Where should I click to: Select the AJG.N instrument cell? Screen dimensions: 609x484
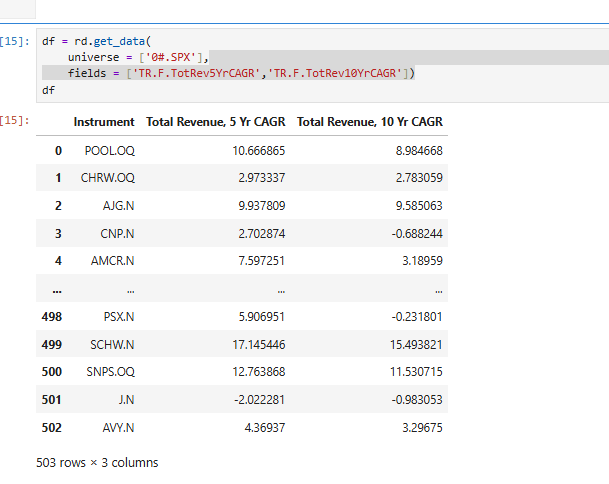tap(118, 205)
